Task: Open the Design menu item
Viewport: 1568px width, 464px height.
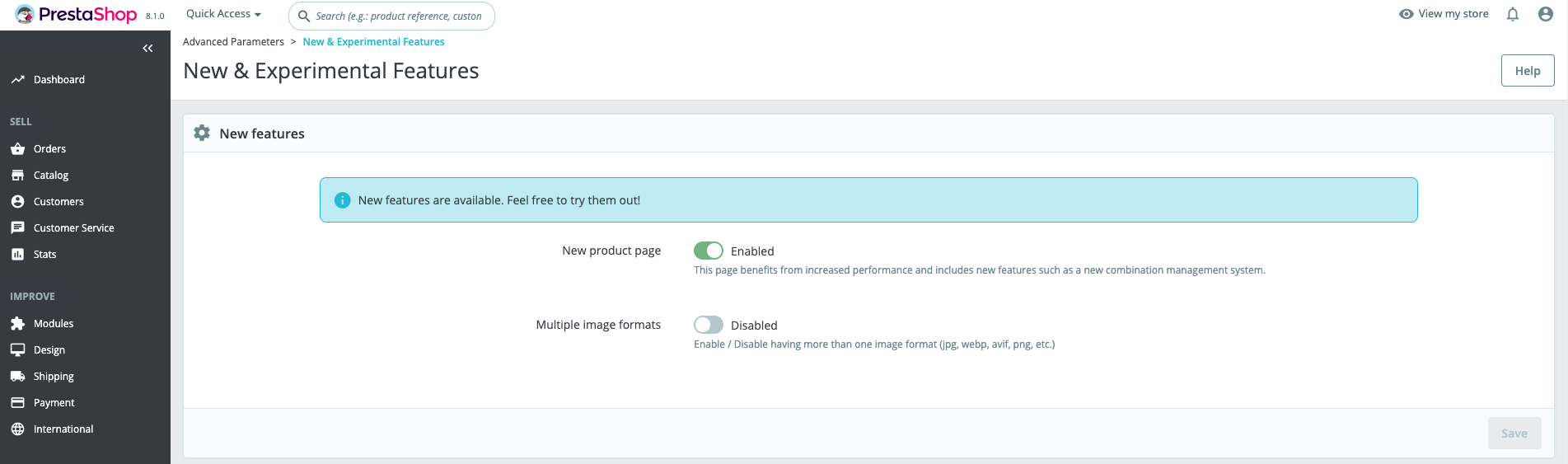Action: coord(49,350)
